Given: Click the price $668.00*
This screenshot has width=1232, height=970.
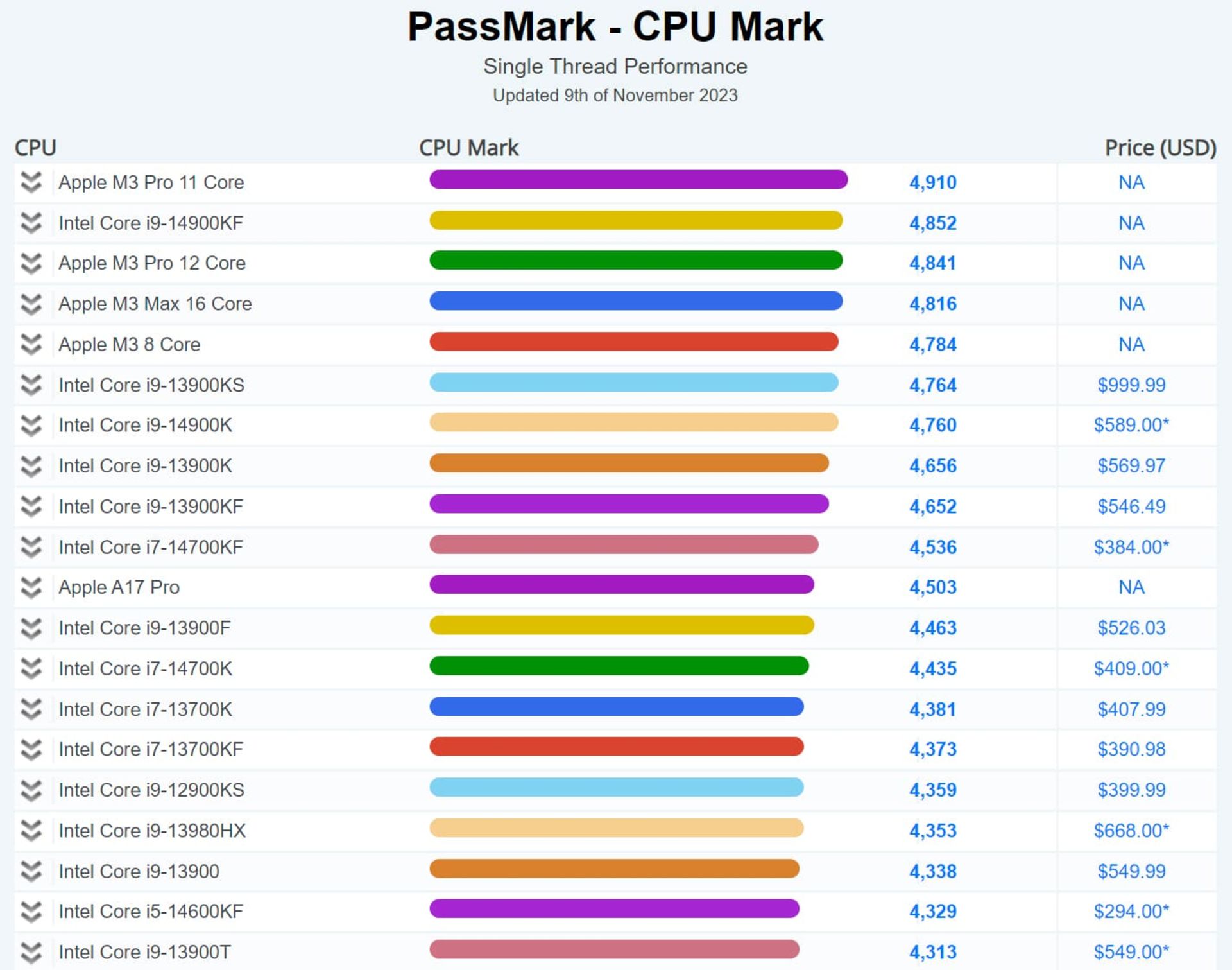Looking at the screenshot, I should point(1131,831).
